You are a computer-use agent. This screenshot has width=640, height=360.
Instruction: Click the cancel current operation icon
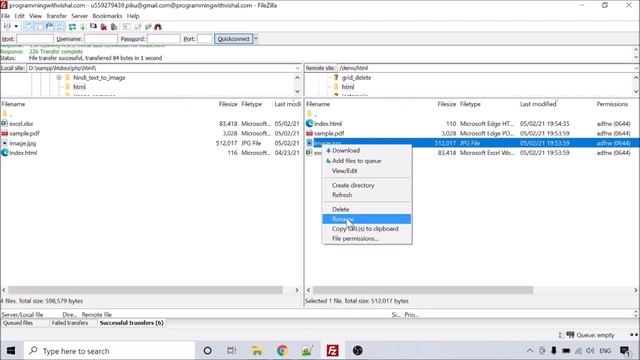click(x=93, y=27)
